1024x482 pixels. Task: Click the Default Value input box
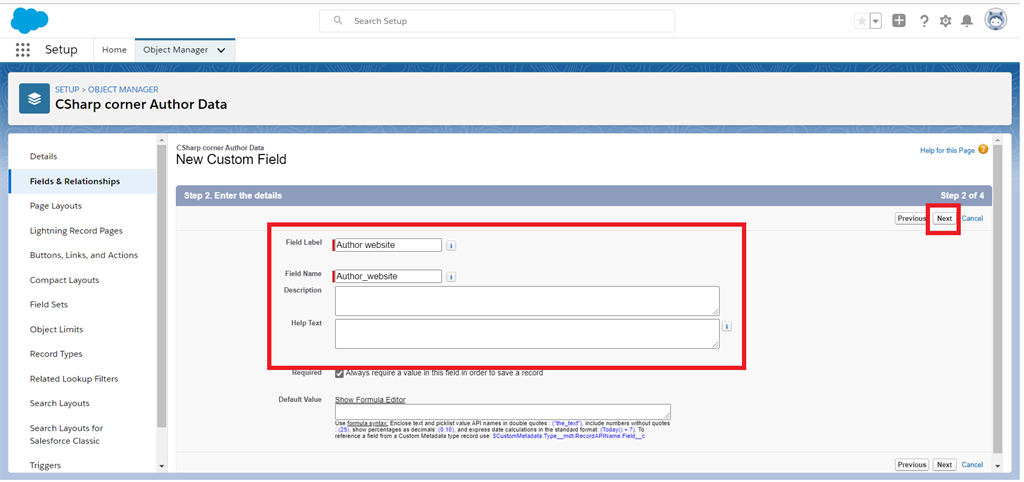click(503, 411)
